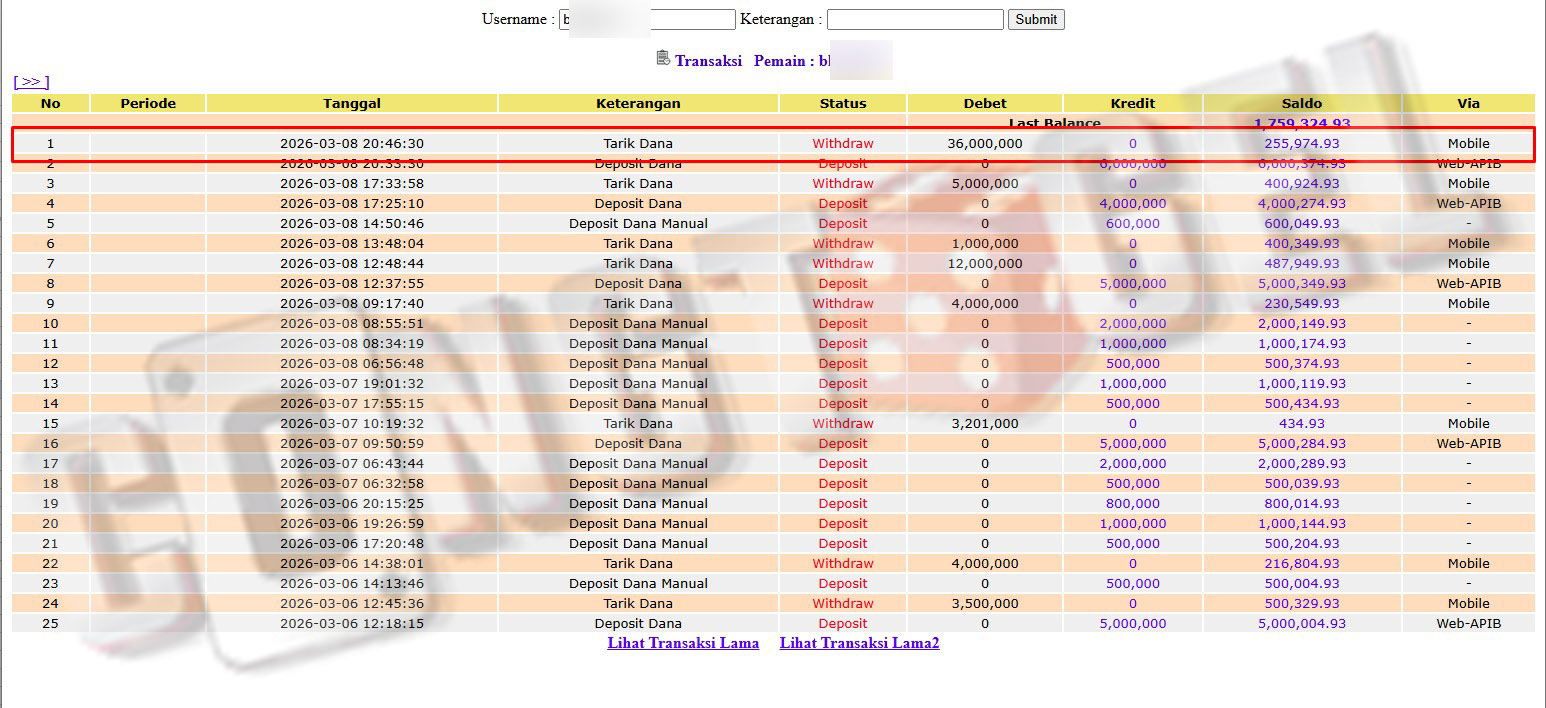Image resolution: width=1546 pixels, height=708 pixels.
Task: Click the Transaksi clipboard icon
Action: [662, 58]
